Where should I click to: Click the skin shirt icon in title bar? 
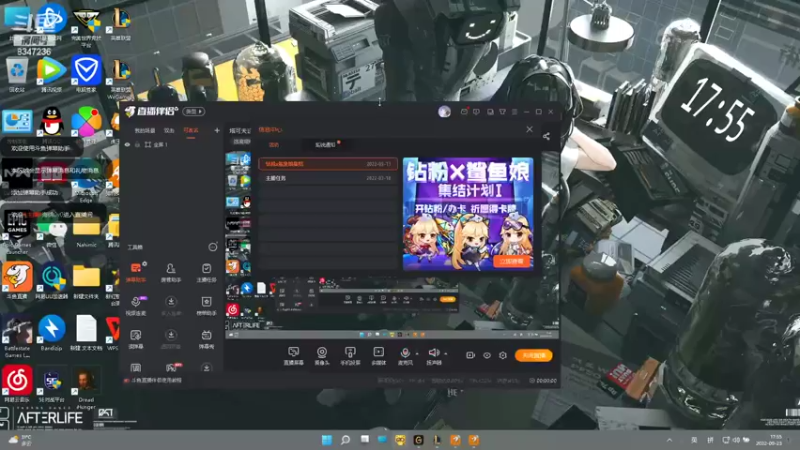pyautogui.click(x=503, y=111)
